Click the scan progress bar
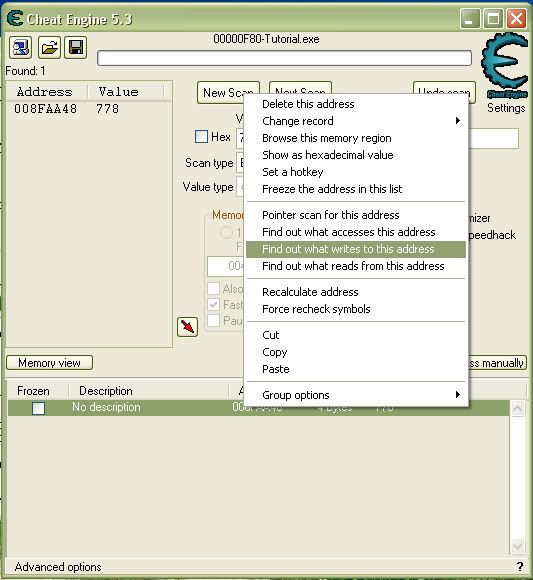Screen dimensions: 533x580 pos(284,58)
